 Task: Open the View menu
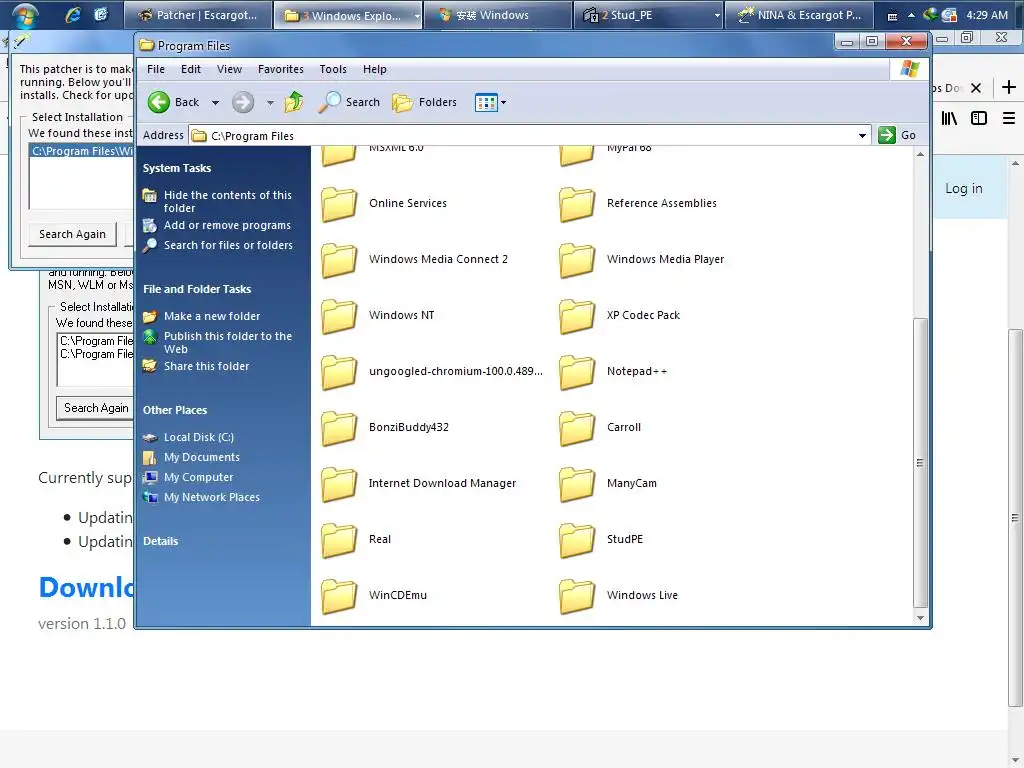pos(229,69)
